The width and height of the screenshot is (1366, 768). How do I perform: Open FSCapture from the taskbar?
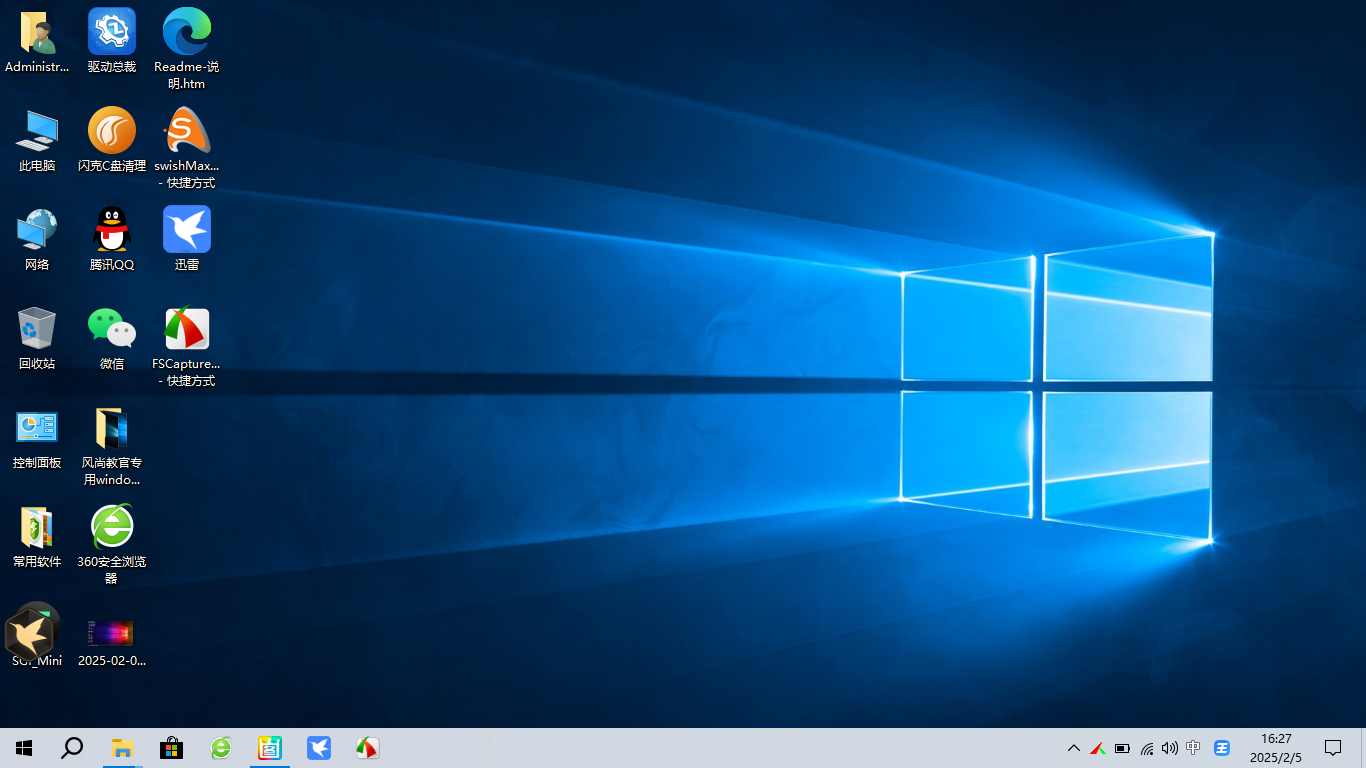(367, 748)
